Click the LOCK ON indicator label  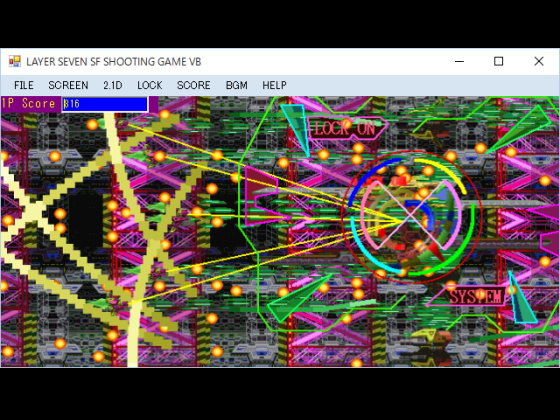345,128
